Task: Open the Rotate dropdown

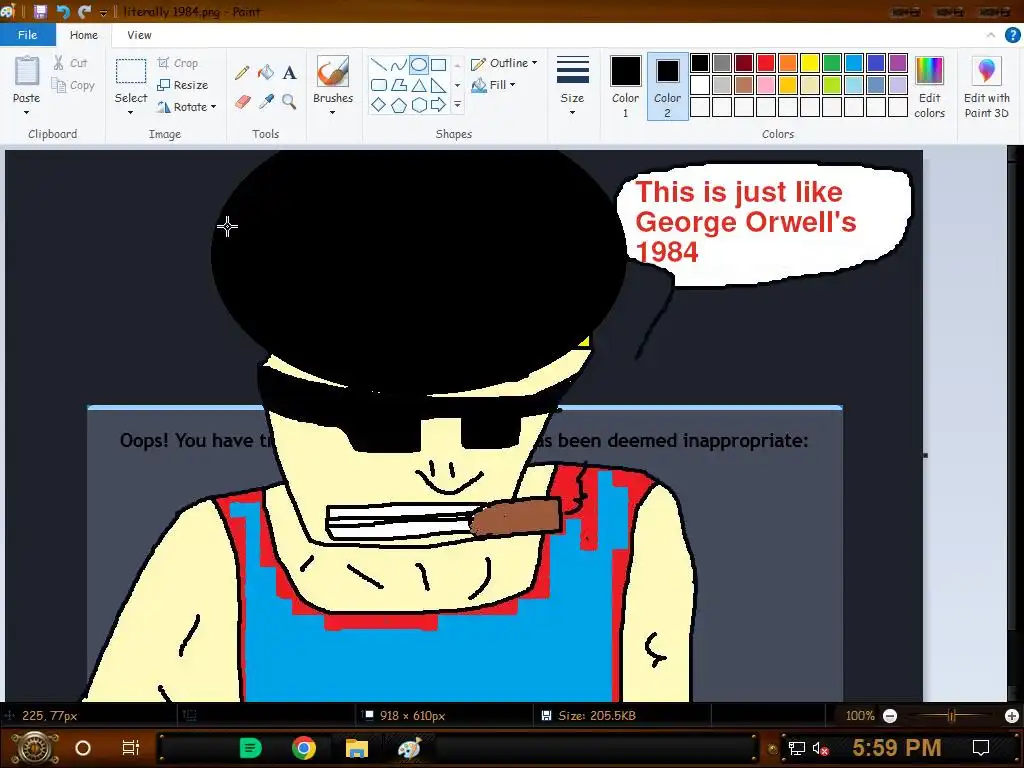Action: tap(186, 106)
